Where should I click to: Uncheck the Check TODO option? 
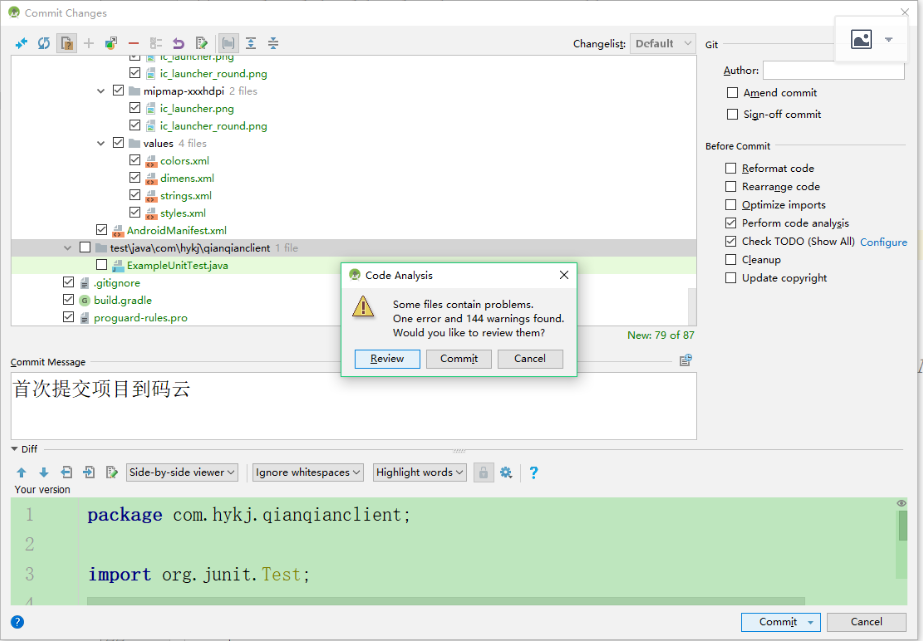tap(731, 241)
